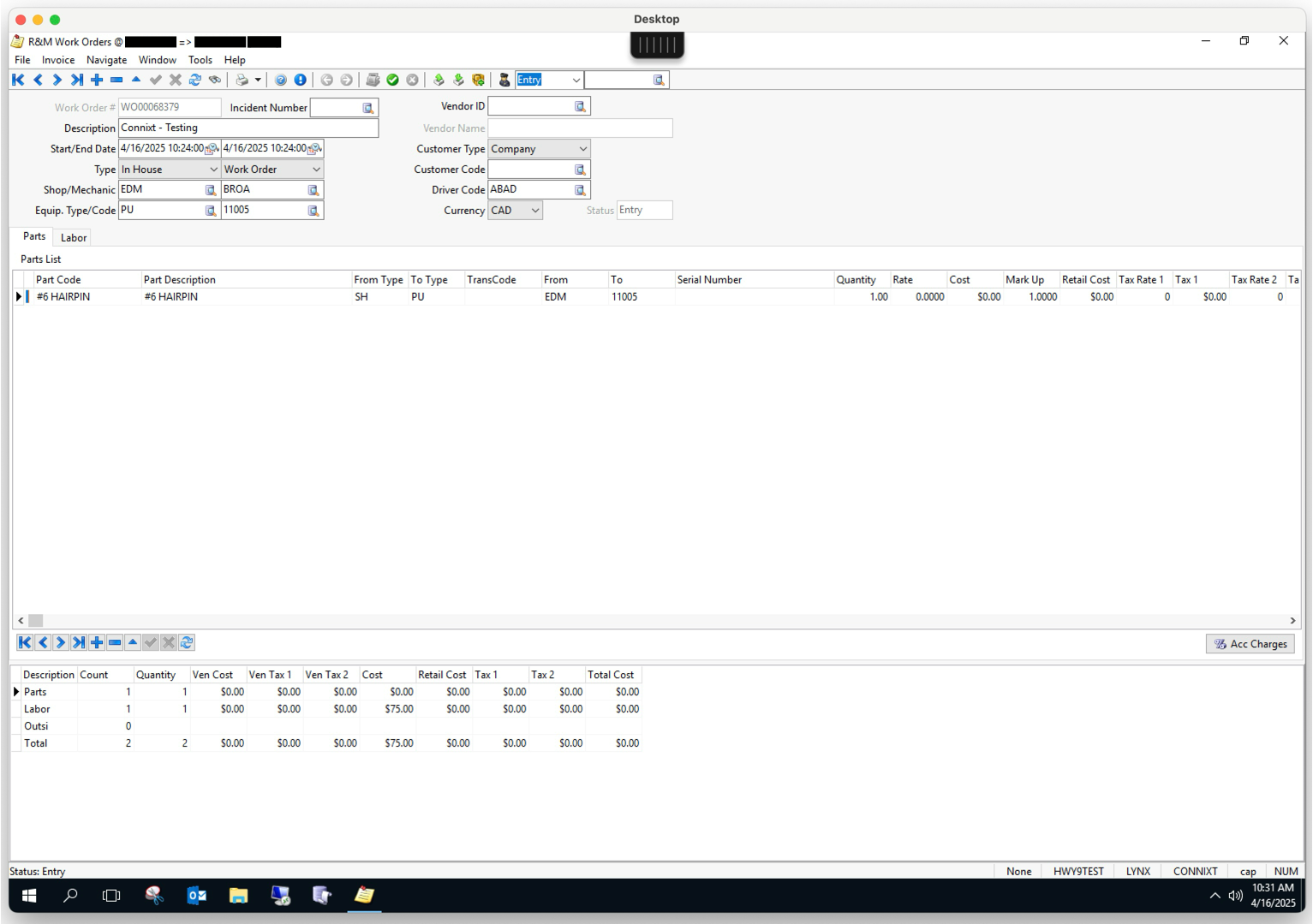Viewport: 1313px width, 924px height.
Task: Open Incident Number lookup icon
Action: coord(367,107)
